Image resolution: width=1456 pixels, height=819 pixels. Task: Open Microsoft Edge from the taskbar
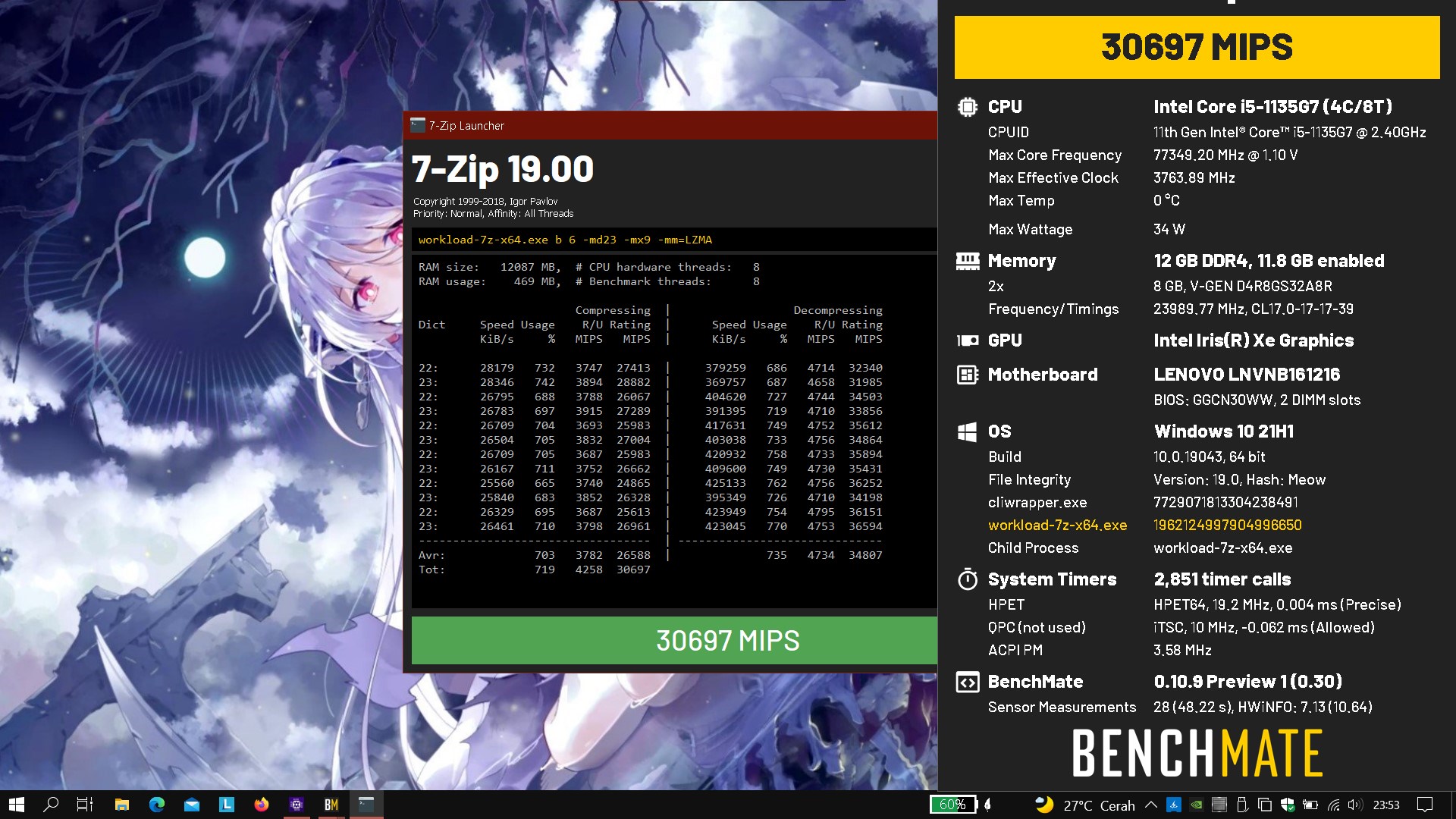157,805
